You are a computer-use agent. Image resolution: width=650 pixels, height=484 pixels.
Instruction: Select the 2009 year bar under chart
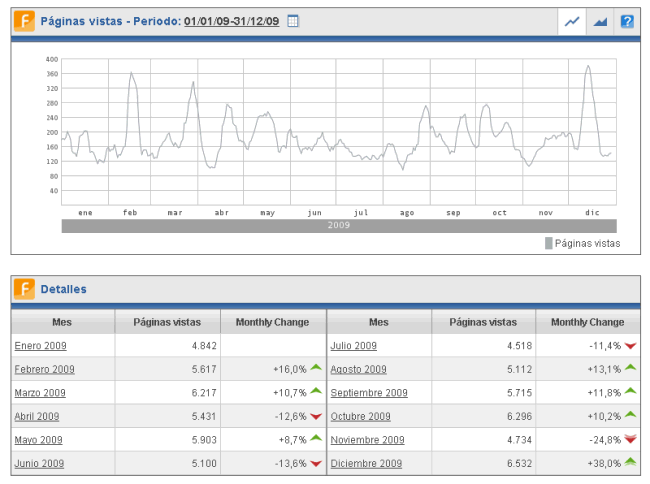pyautogui.click(x=339, y=226)
